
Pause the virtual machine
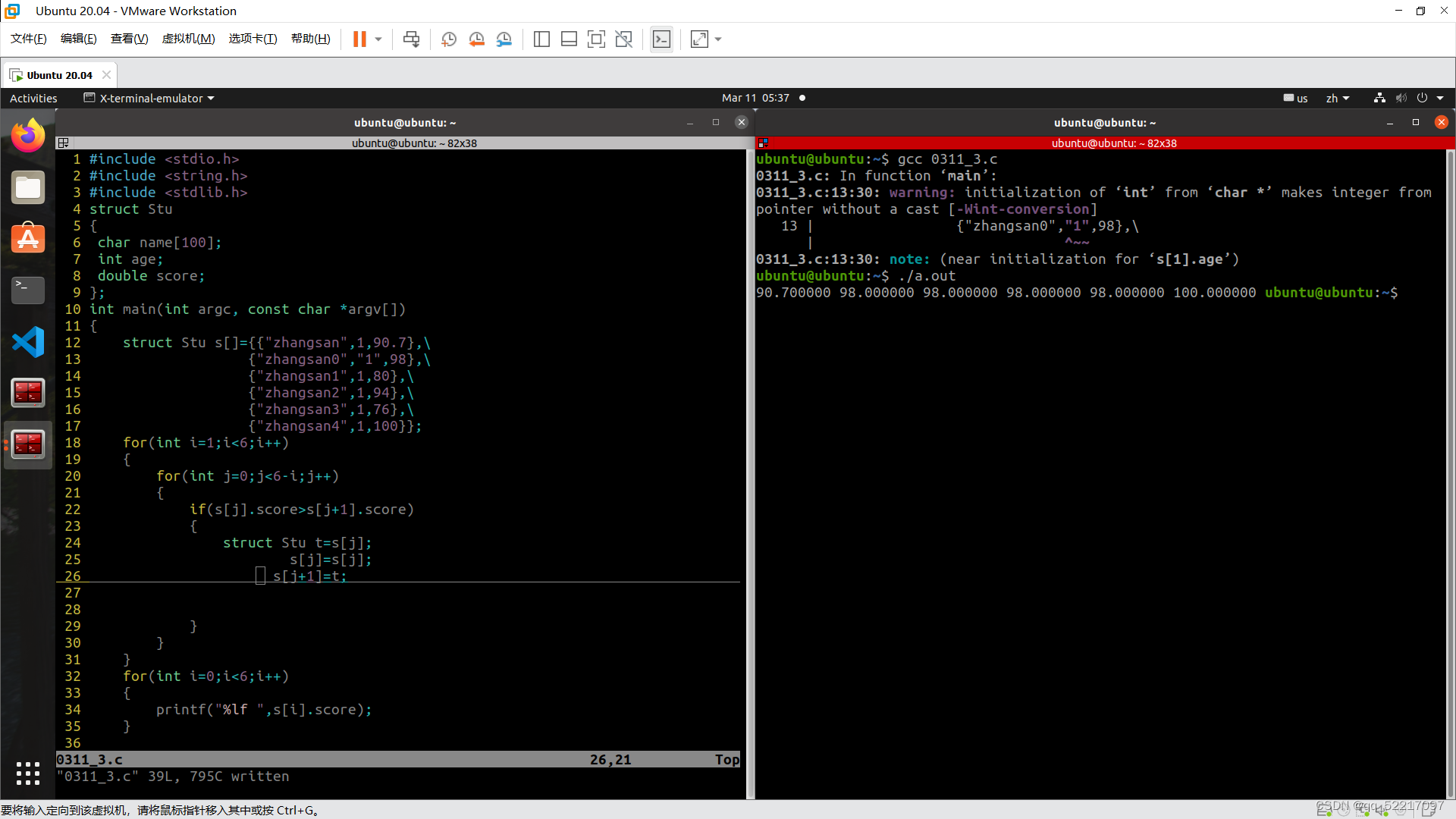359,39
